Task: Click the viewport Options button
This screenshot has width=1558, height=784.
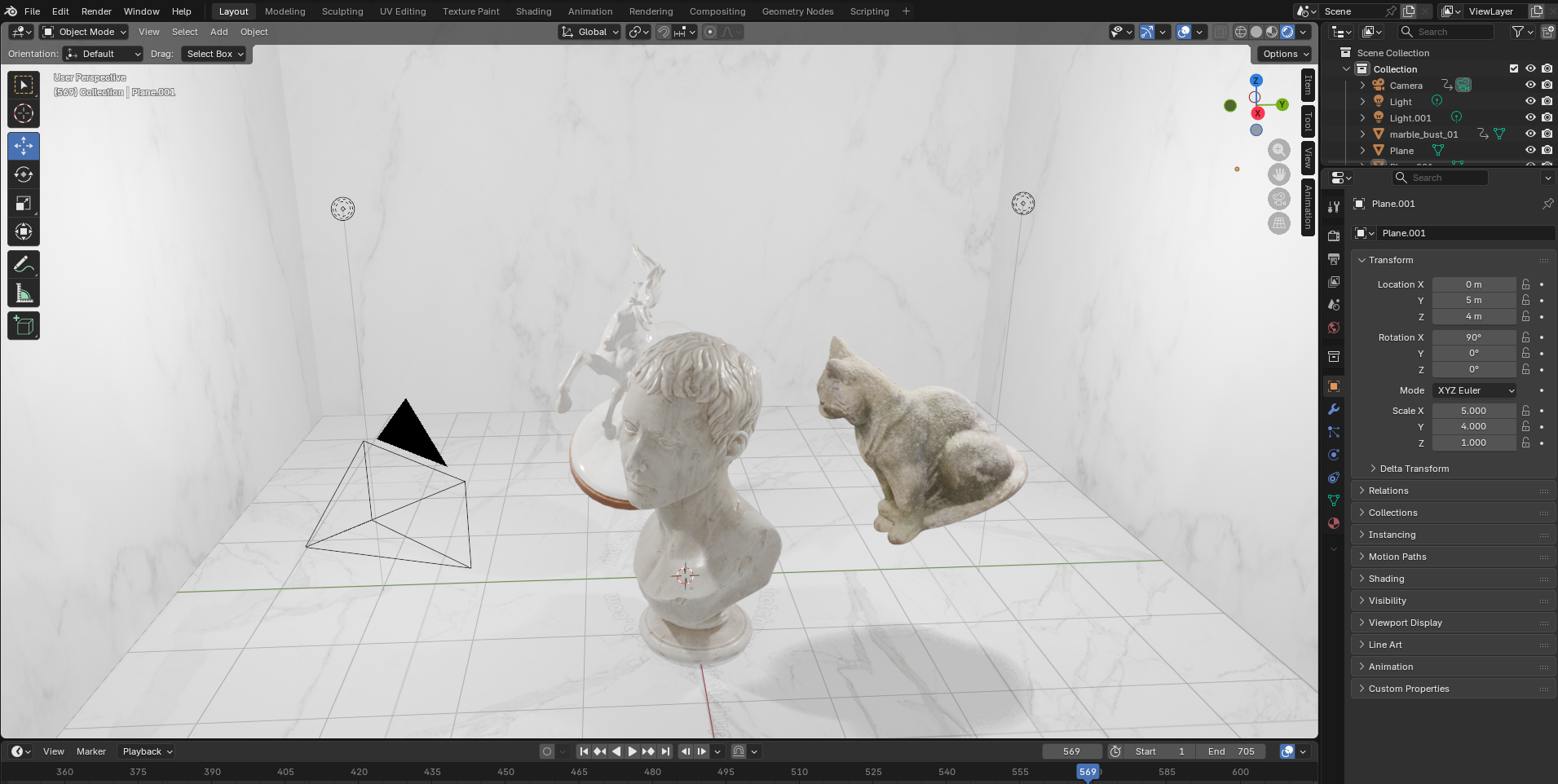Action: (1286, 54)
